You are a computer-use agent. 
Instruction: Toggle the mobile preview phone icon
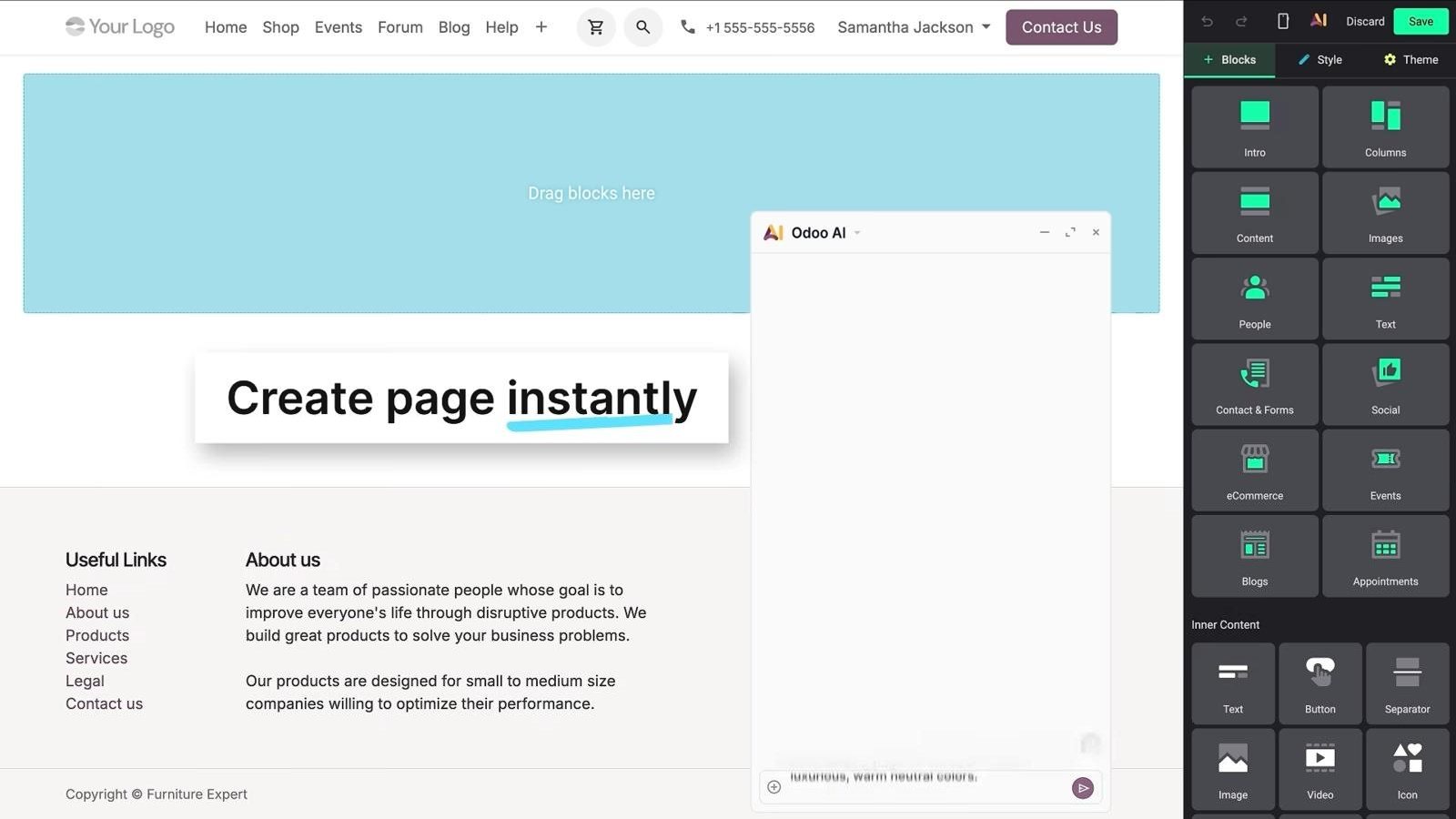(x=1283, y=21)
